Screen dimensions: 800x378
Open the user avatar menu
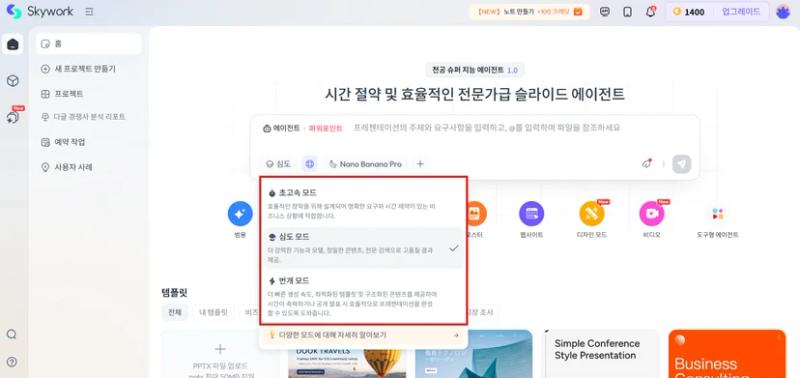click(x=783, y=12)
